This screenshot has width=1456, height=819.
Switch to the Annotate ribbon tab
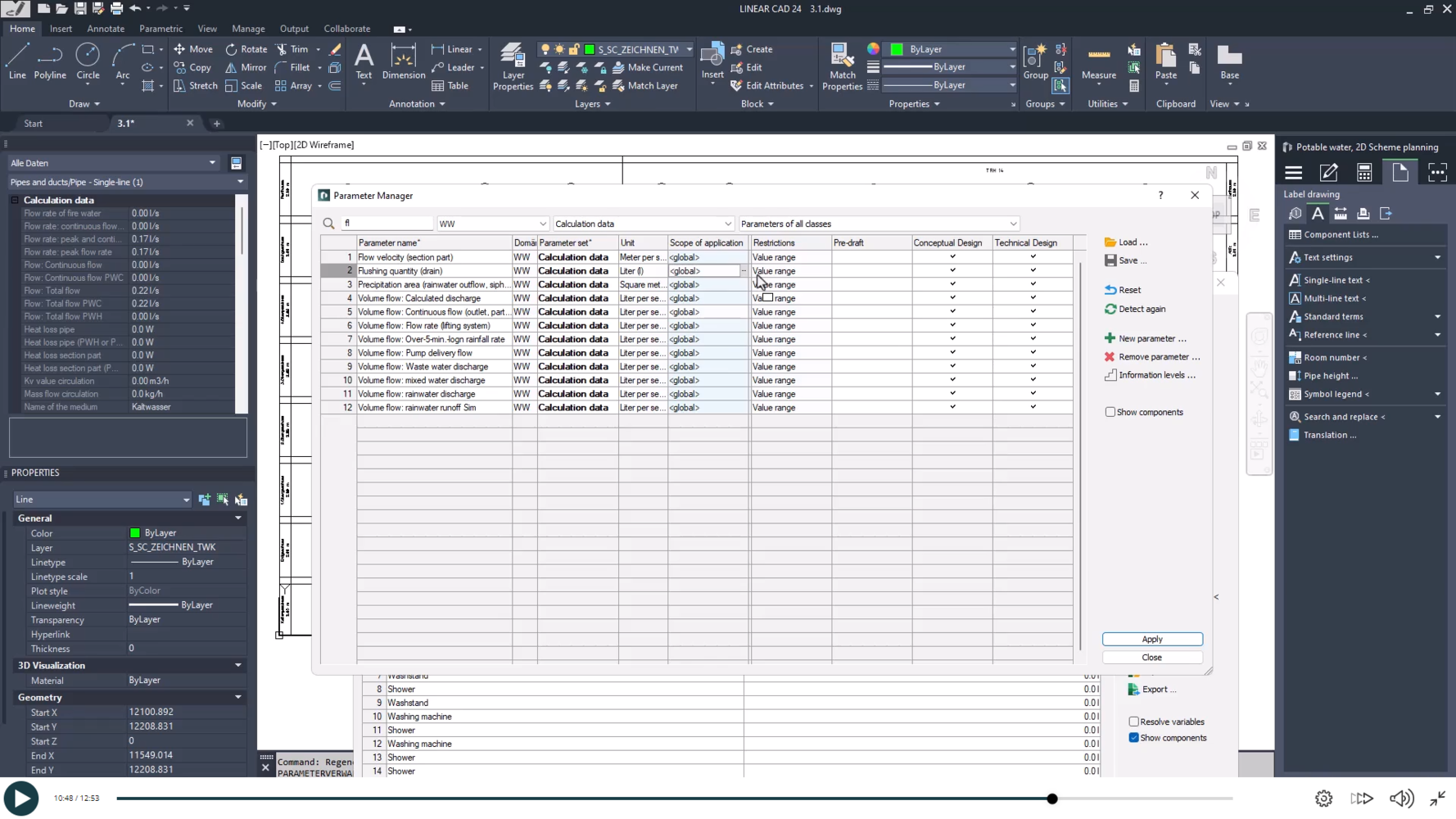[x=106, y=28]
